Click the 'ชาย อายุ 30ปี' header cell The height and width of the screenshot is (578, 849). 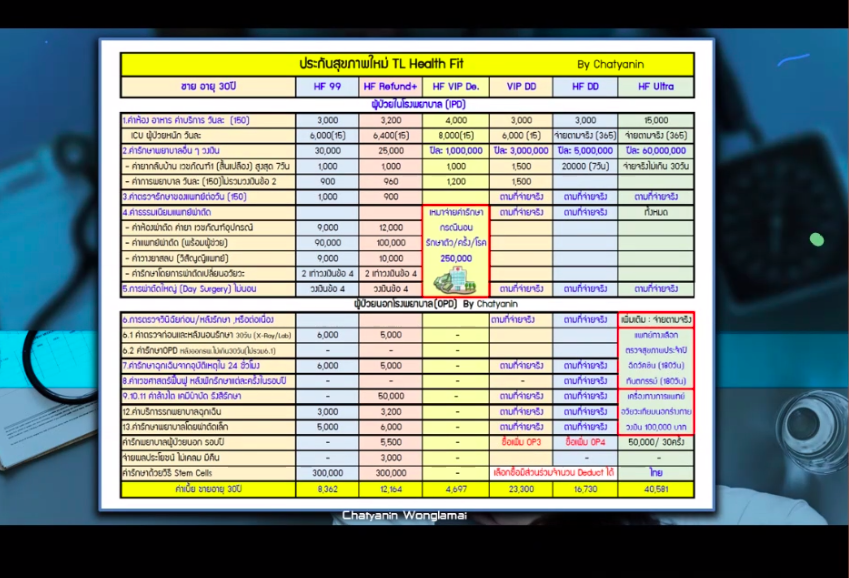coord(208,87)
